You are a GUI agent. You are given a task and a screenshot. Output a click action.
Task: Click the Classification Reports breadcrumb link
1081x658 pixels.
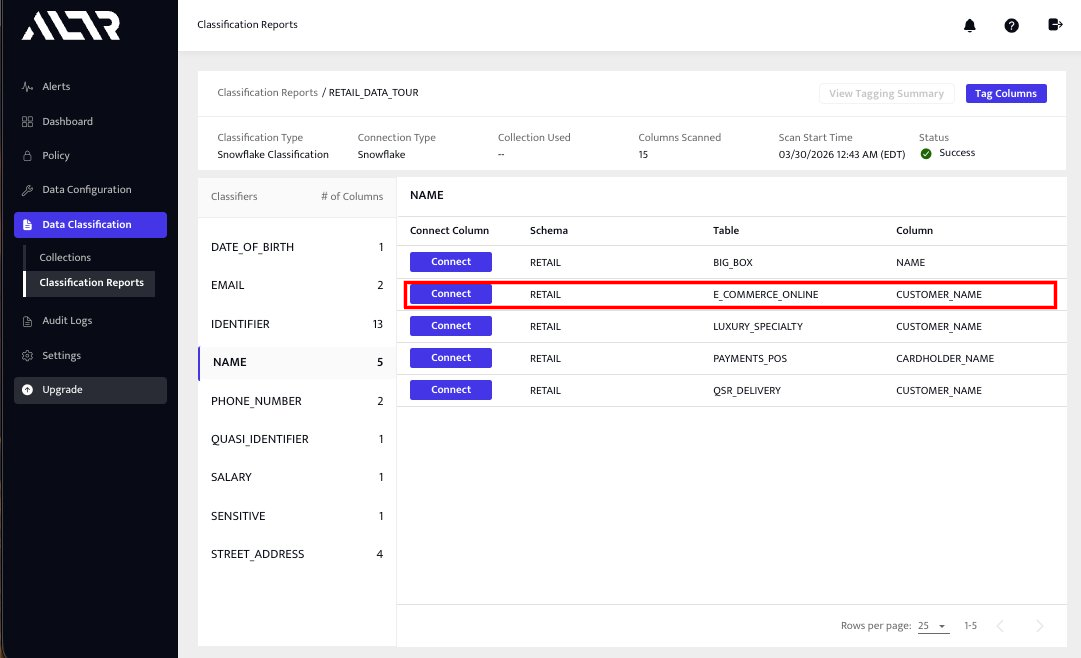(x=267, y=93)
